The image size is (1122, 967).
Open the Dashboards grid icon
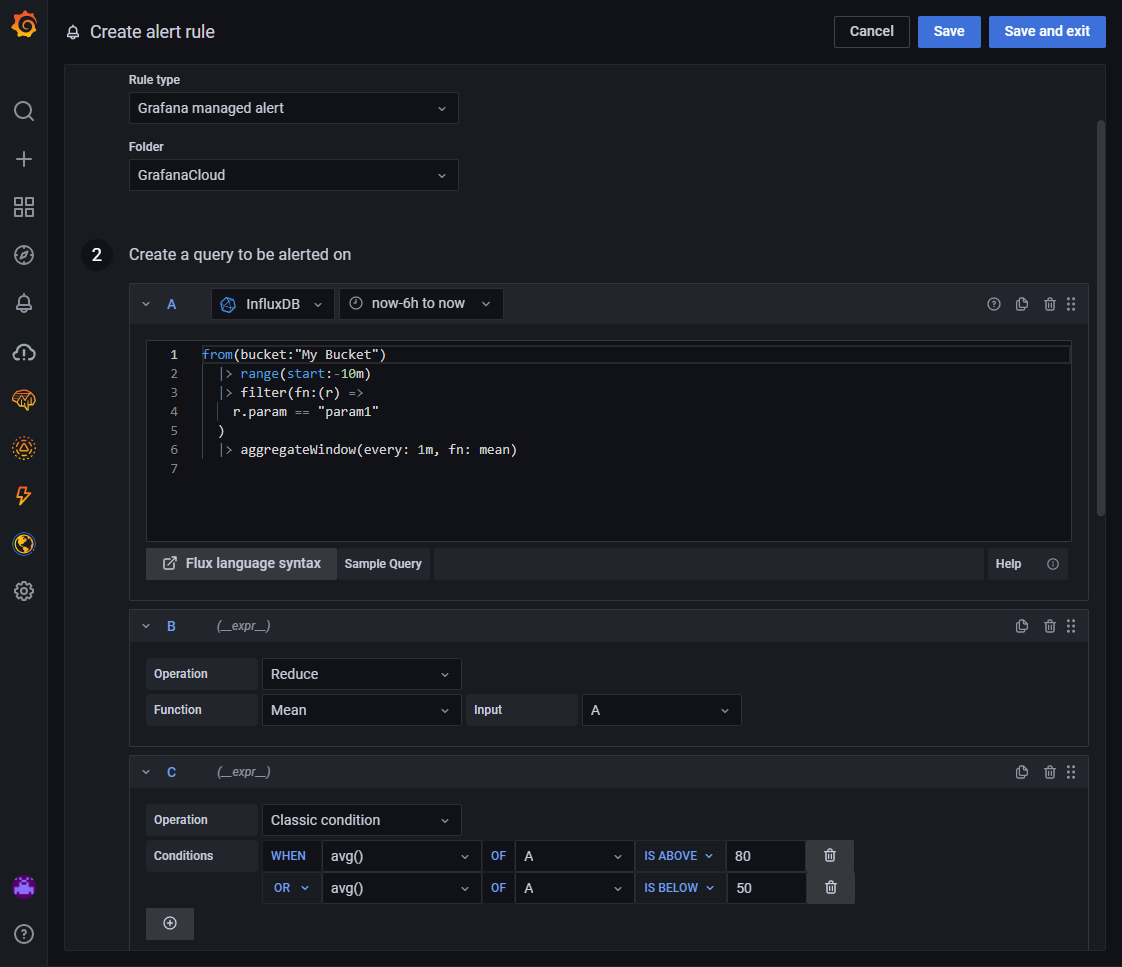point(24,207)
